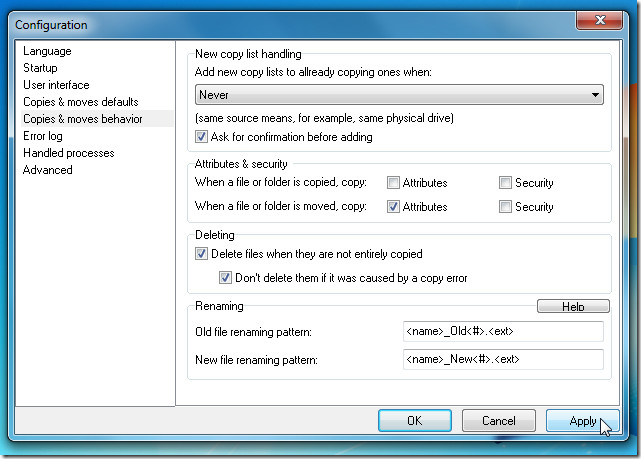Image resolution: width=641 pixels, height=459 pixels.
Task: Select Copies & moves defaults
Action: click(81, 102)
